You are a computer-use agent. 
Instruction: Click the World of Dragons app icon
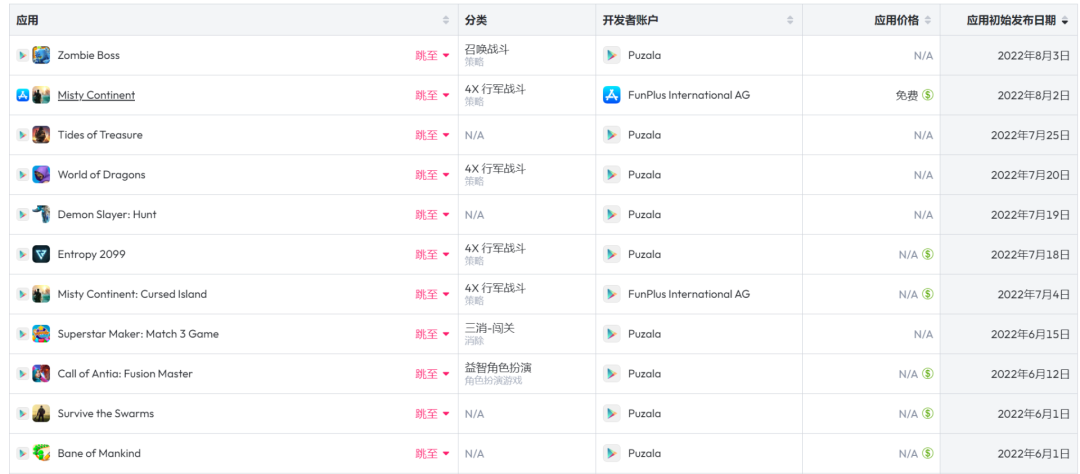(x=41, y=174)
